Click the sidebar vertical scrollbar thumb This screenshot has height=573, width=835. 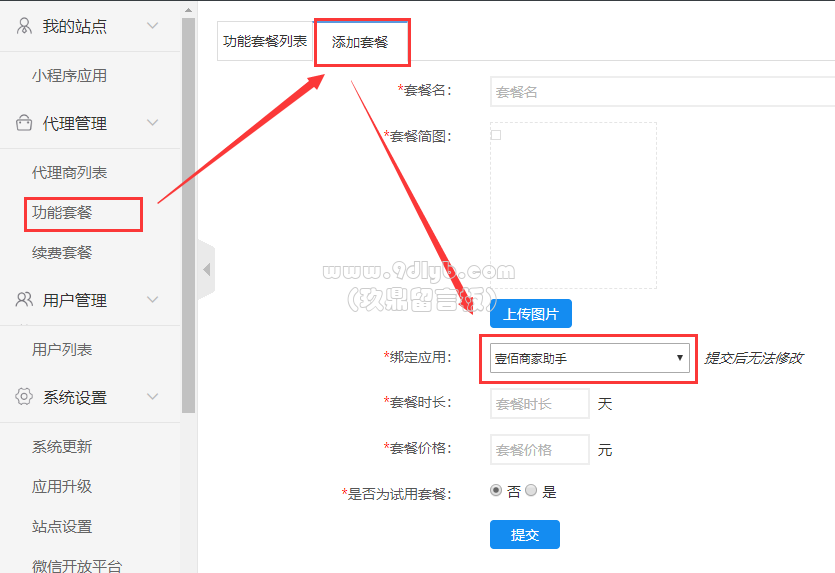point(189,215)
